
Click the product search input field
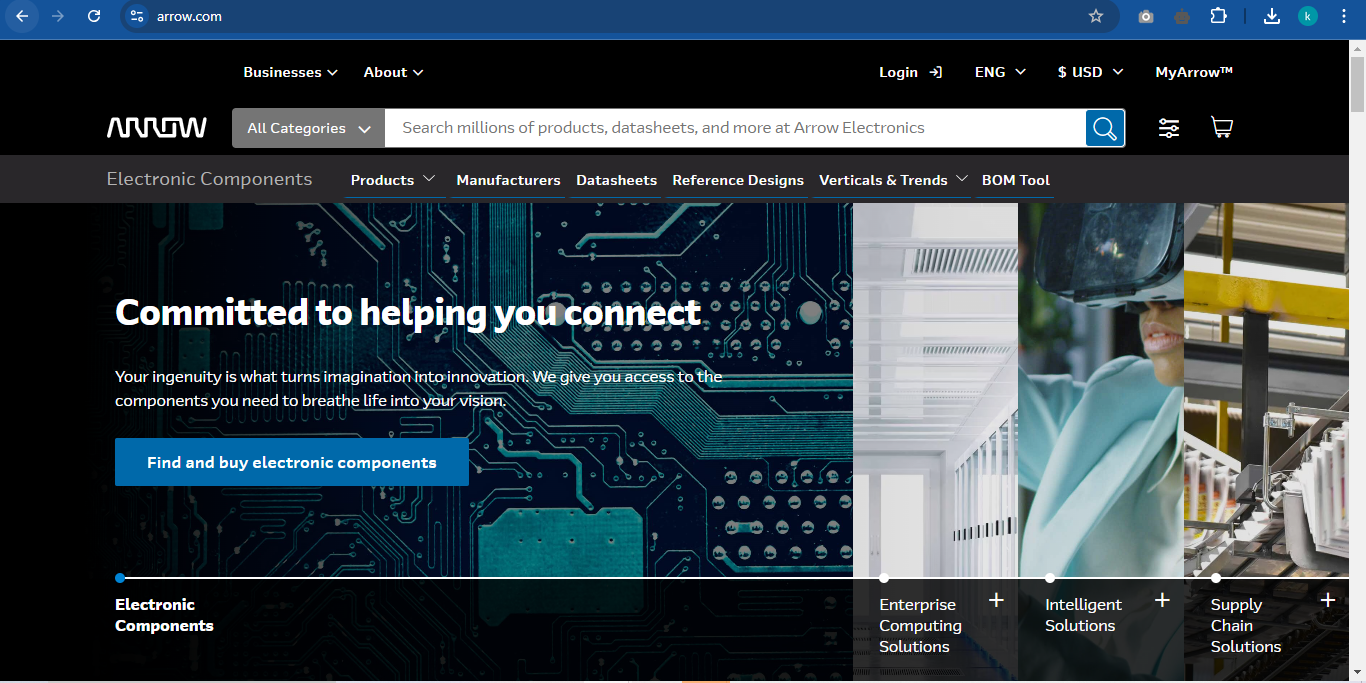tap(736, 128)
